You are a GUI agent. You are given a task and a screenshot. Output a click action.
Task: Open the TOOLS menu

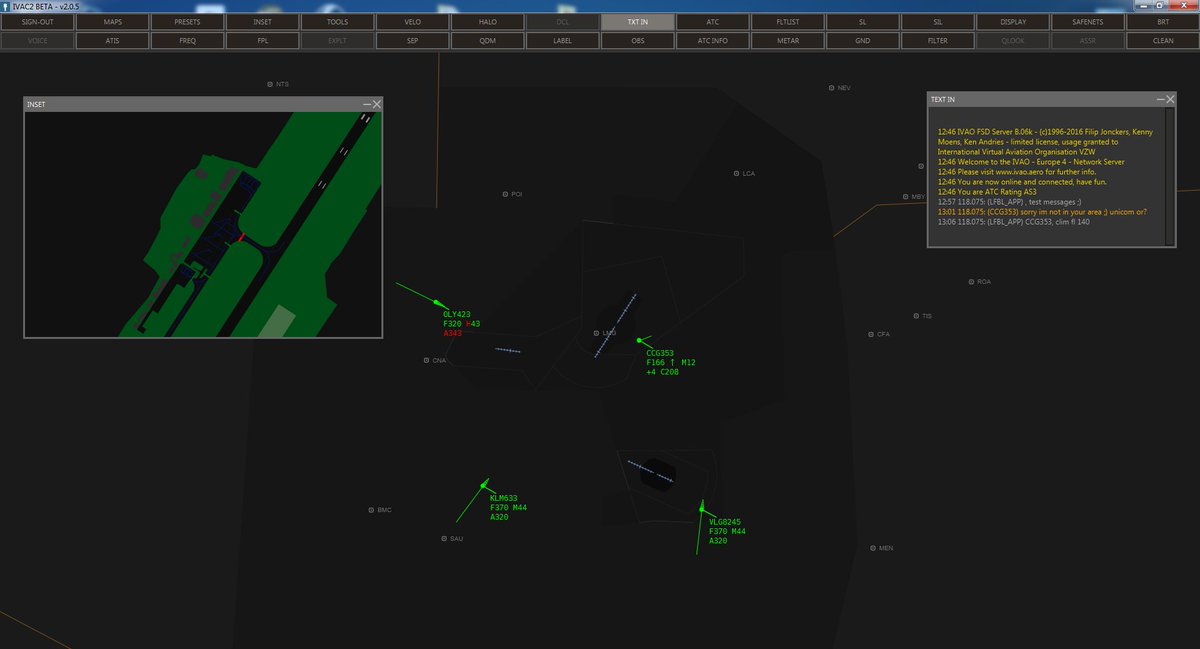[337, 21]
